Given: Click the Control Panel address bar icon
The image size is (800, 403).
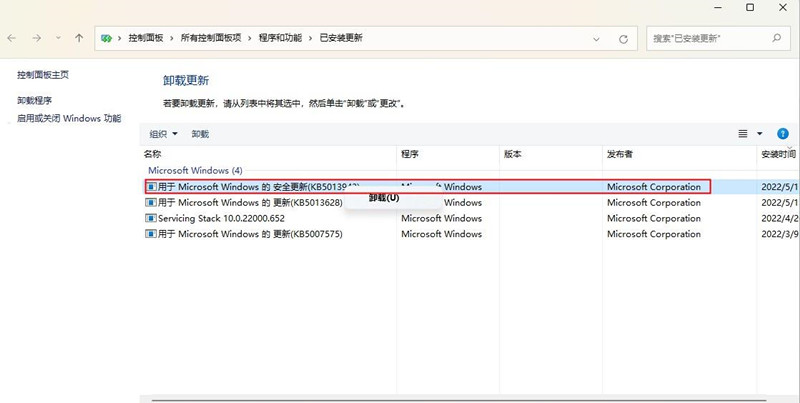Looking at the screenshot, I should [x=106, y=38].
